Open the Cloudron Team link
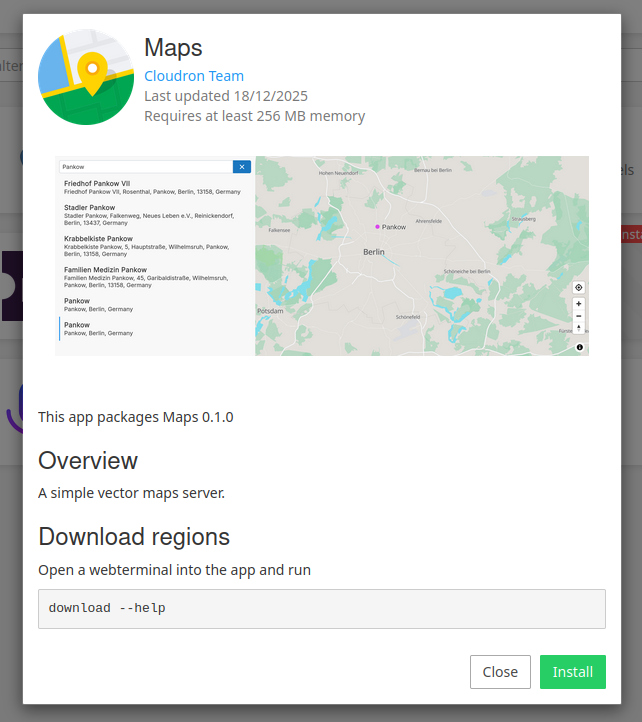 [x=194, y=76]
